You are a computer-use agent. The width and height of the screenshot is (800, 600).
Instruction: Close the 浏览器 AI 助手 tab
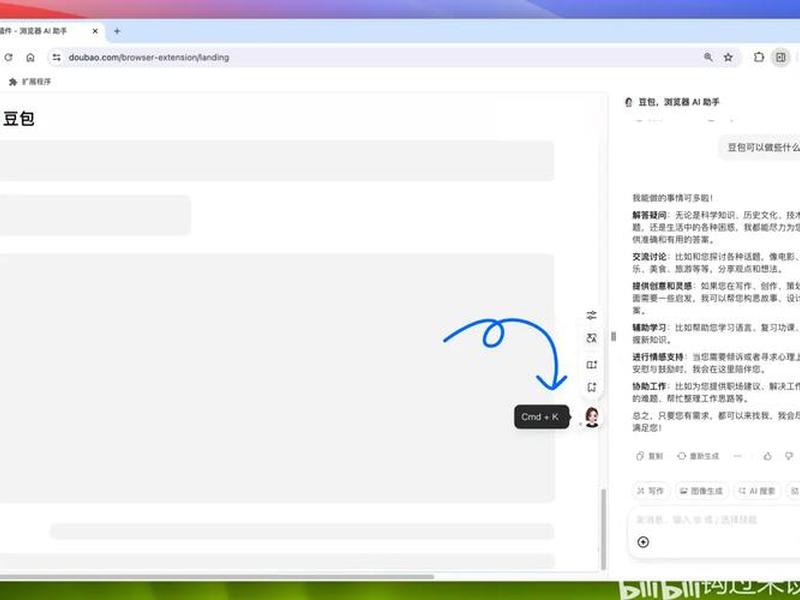click(95, 31)
